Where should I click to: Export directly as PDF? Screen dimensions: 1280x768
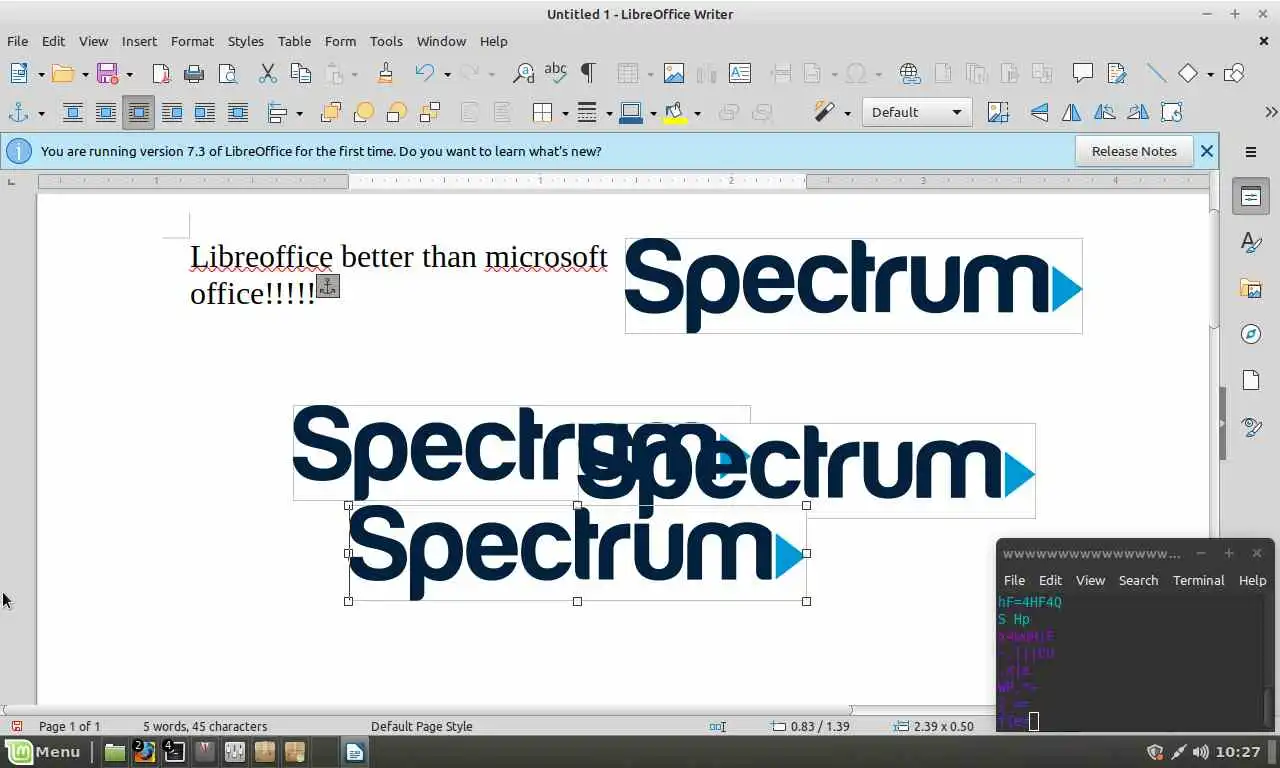pyautogui.click(x=161, y=73)
